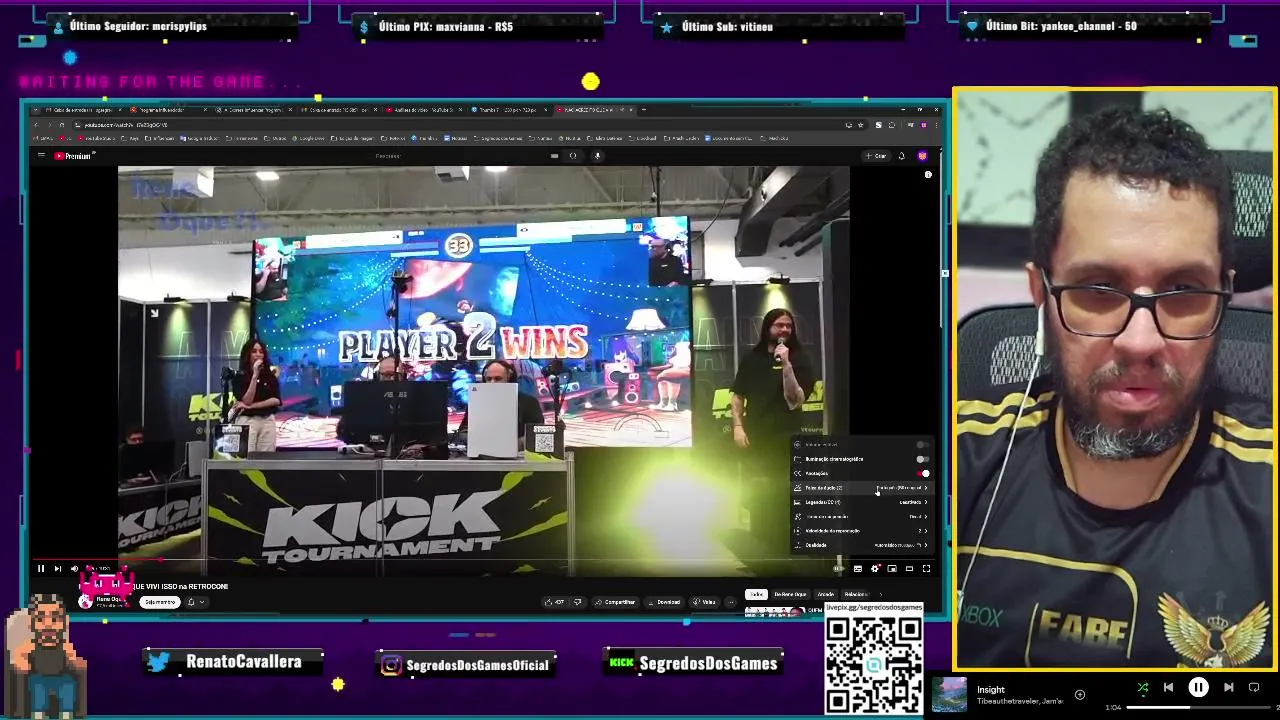Enter fullscreen in YouTube player
Viewport: 1280px width, 720px height.
point(926,568)
